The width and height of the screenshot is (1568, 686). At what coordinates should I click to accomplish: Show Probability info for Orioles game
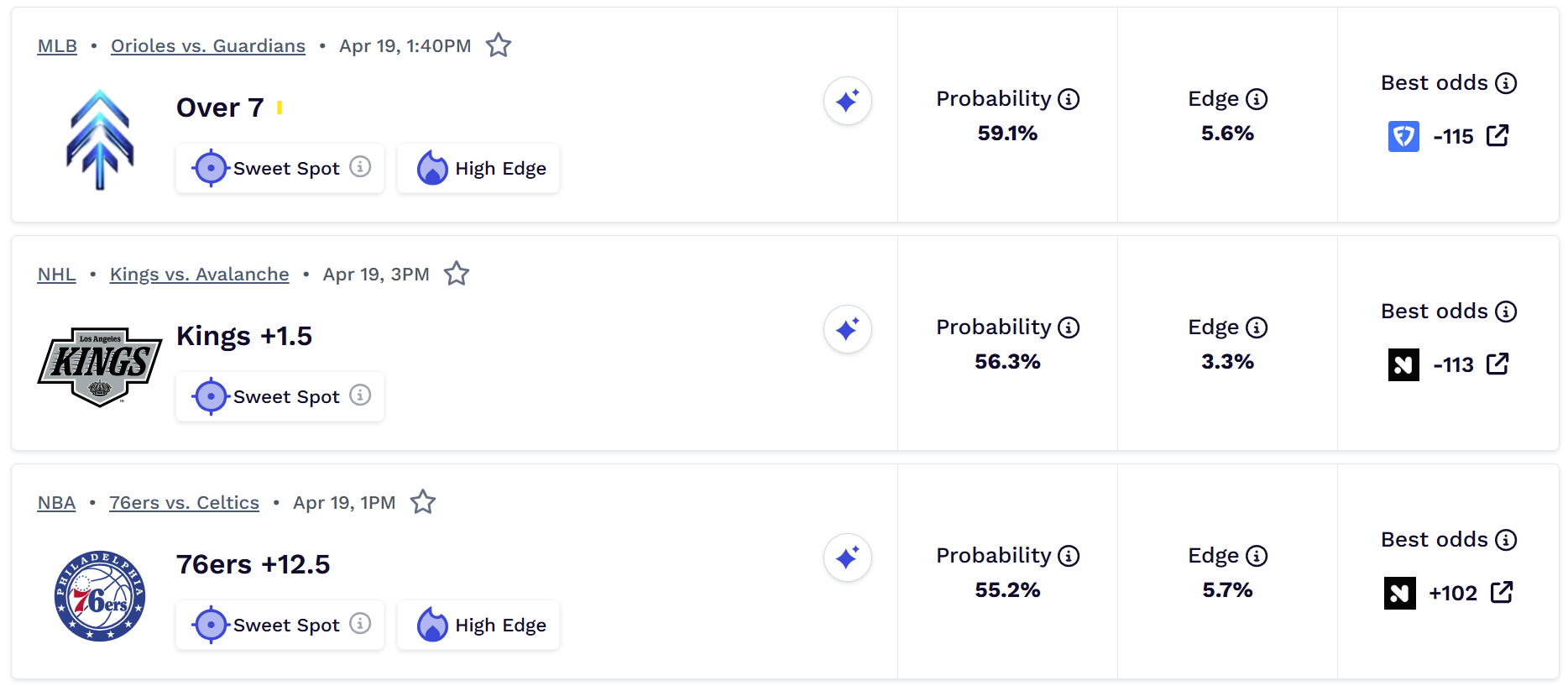pos(1069,99)
